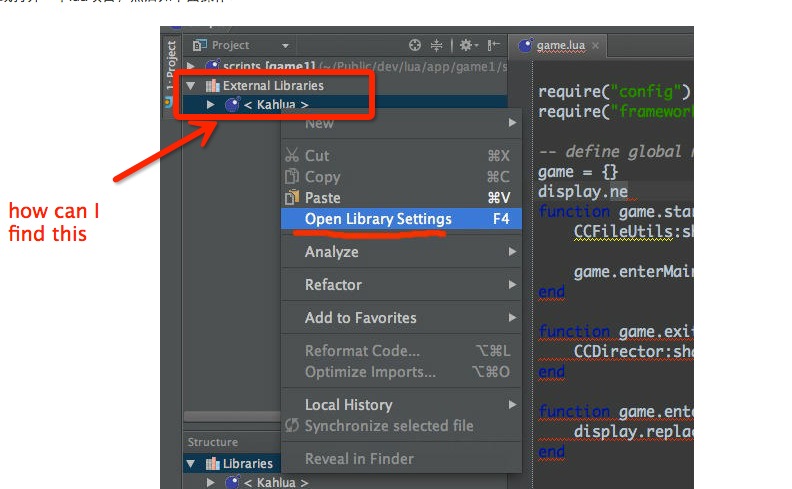Click the require("config") code line
The height and width of the screenshot is (489, 792).
(614, 91)
